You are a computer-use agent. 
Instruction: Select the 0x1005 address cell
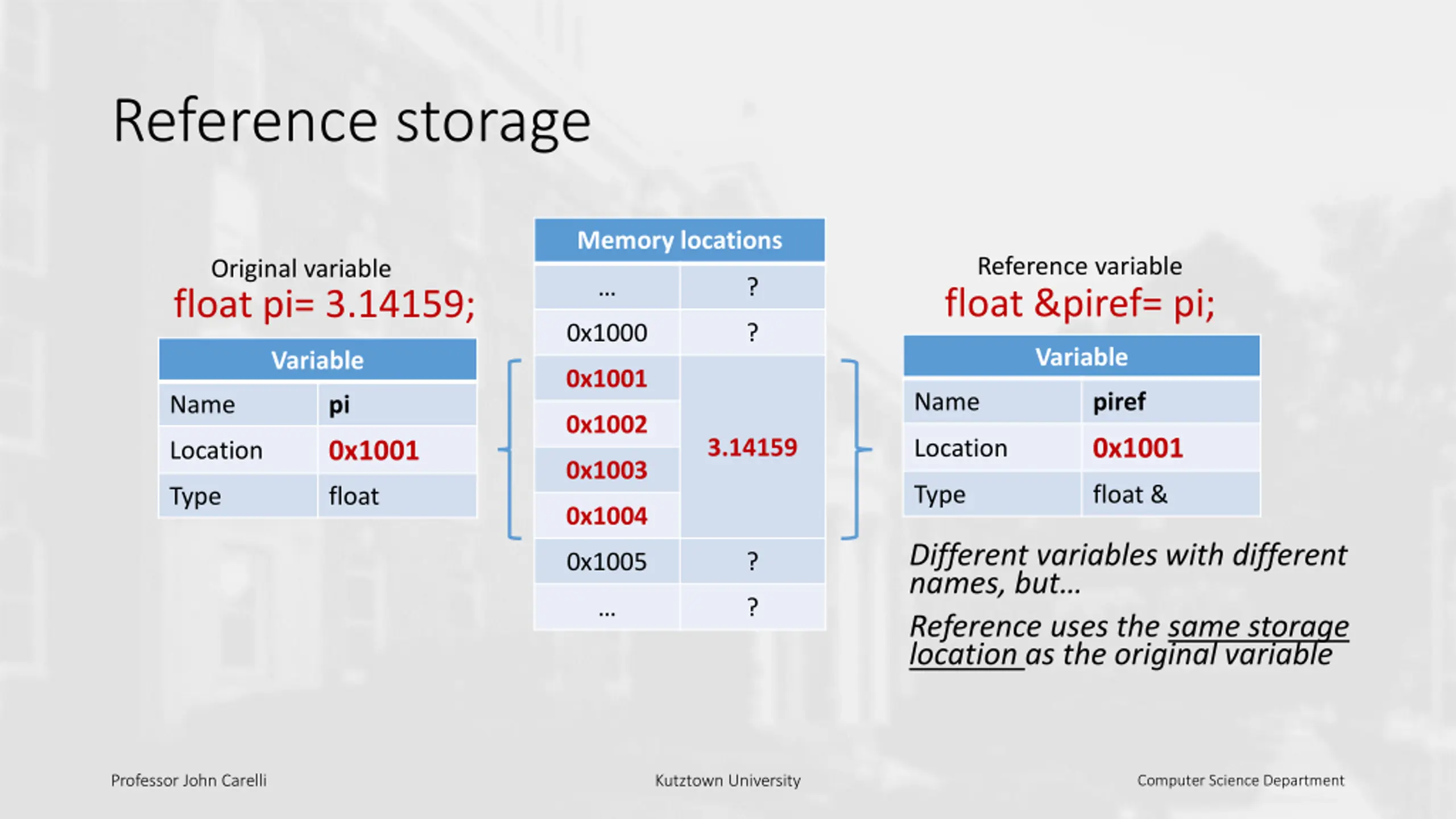click(607, 561)
